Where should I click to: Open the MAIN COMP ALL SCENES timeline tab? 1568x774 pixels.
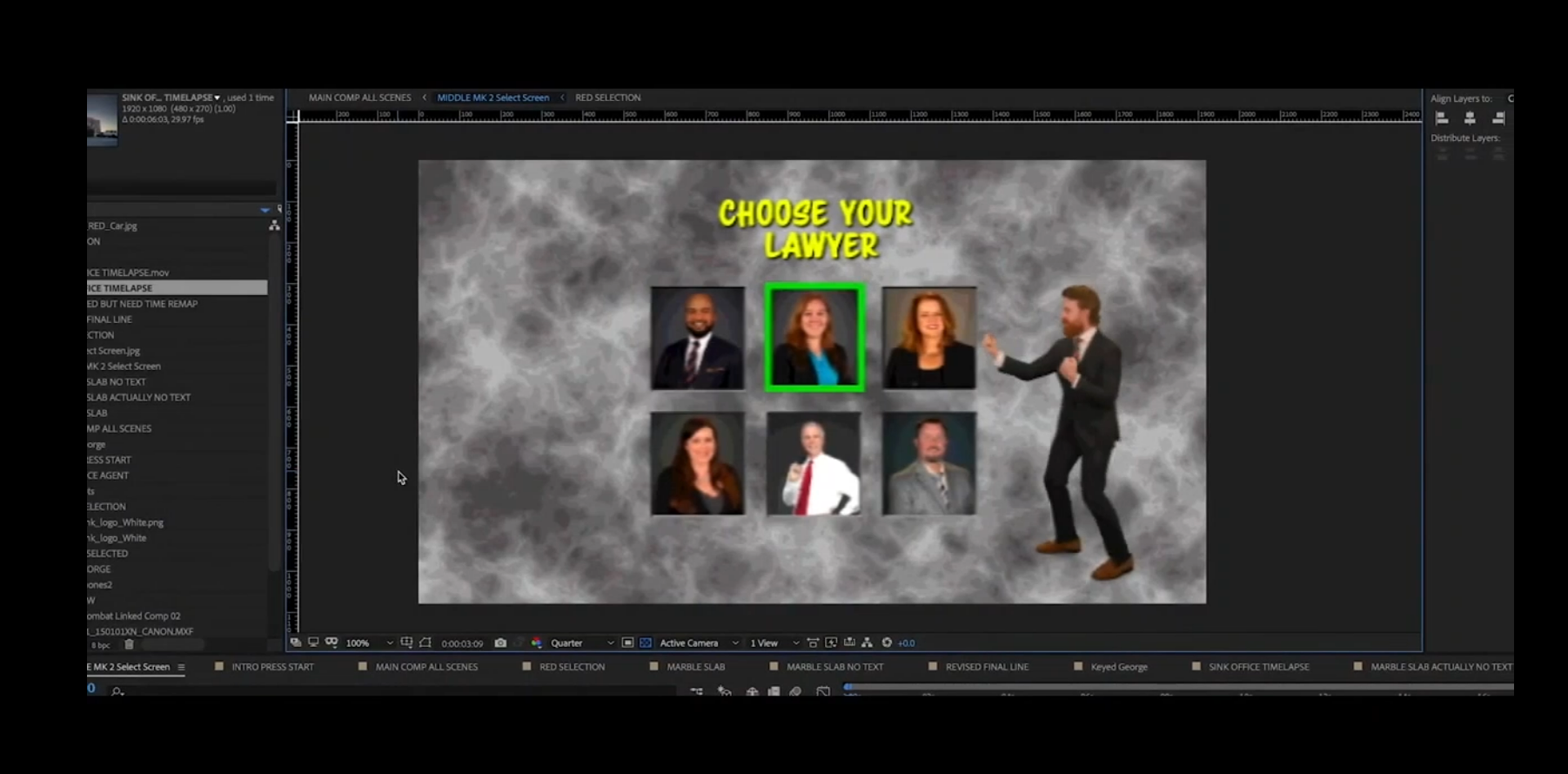pos(426,667)
